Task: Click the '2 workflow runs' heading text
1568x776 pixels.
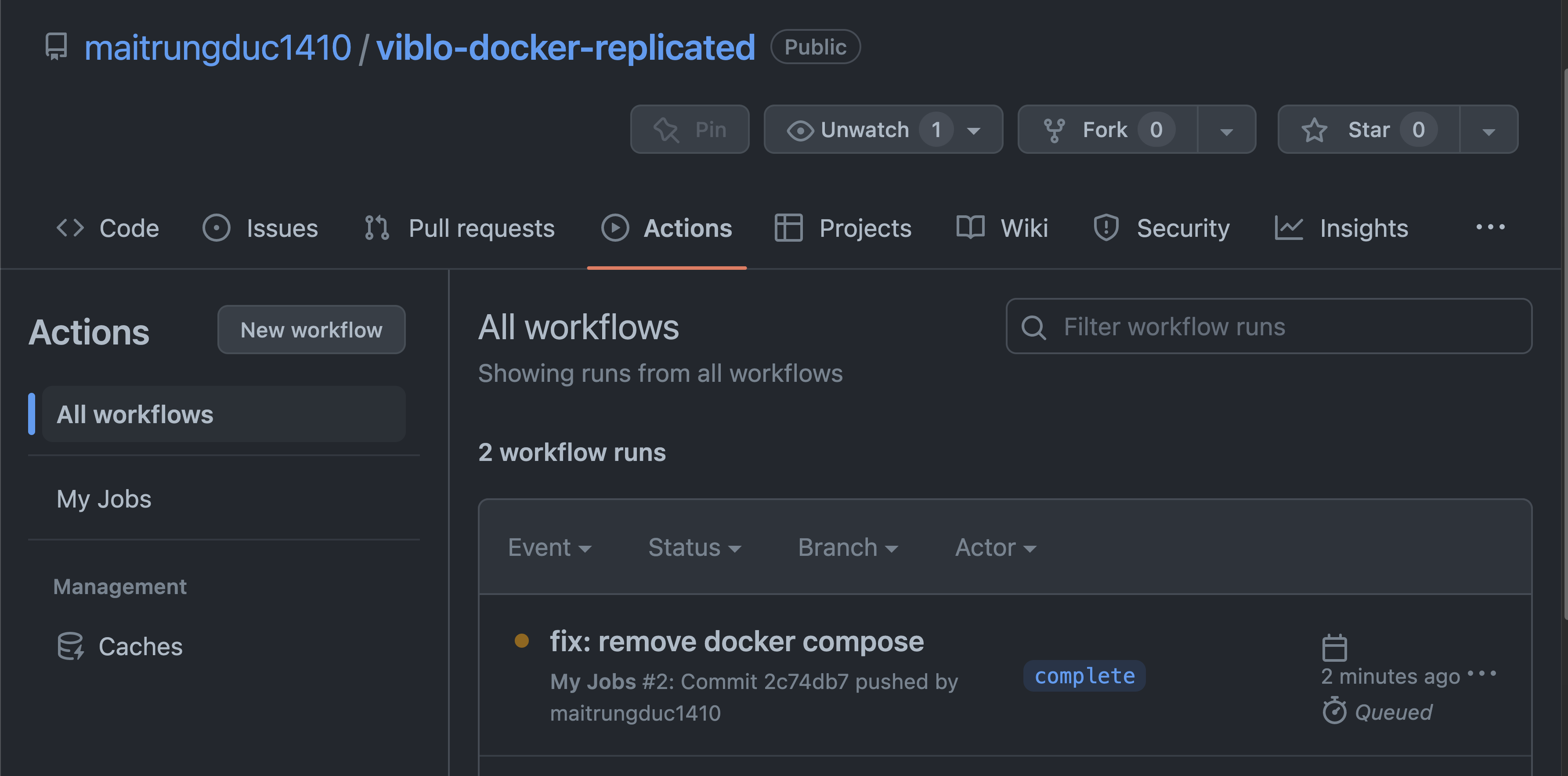Action: click(x=572, y=453)
